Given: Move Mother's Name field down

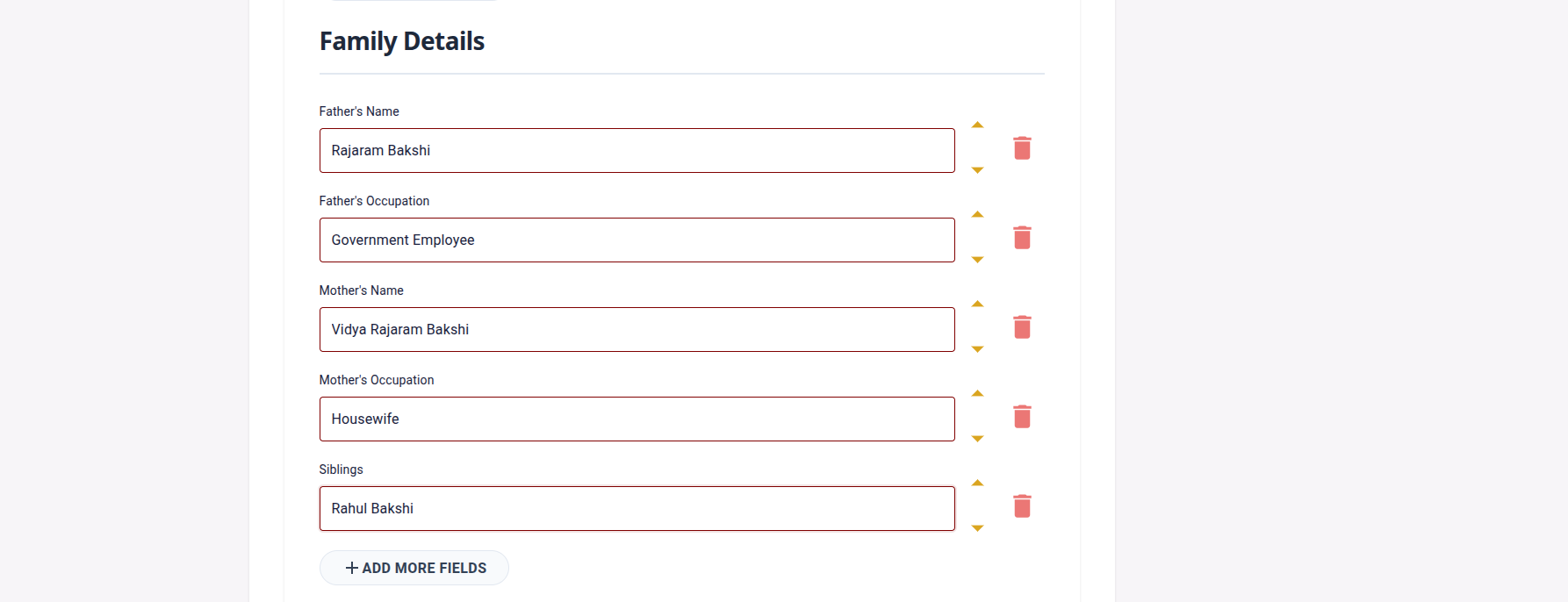Looking at the screenshot, I should [x=977, y=349].
